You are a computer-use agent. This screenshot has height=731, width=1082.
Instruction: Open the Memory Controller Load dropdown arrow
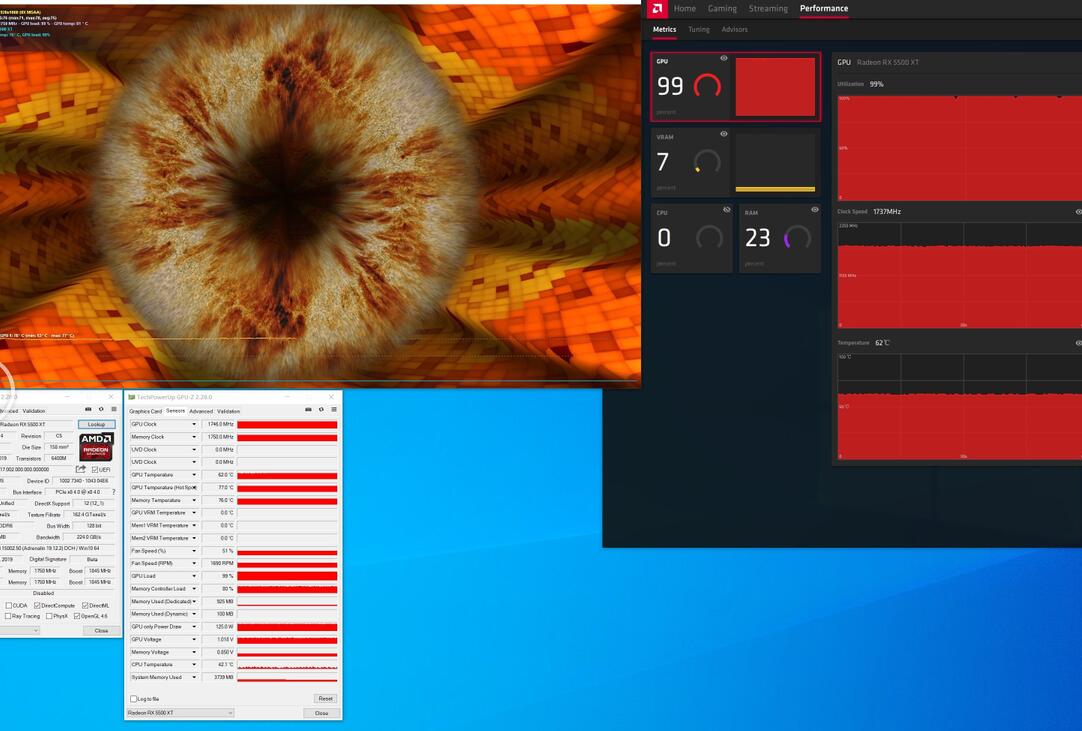pos(194,589)
